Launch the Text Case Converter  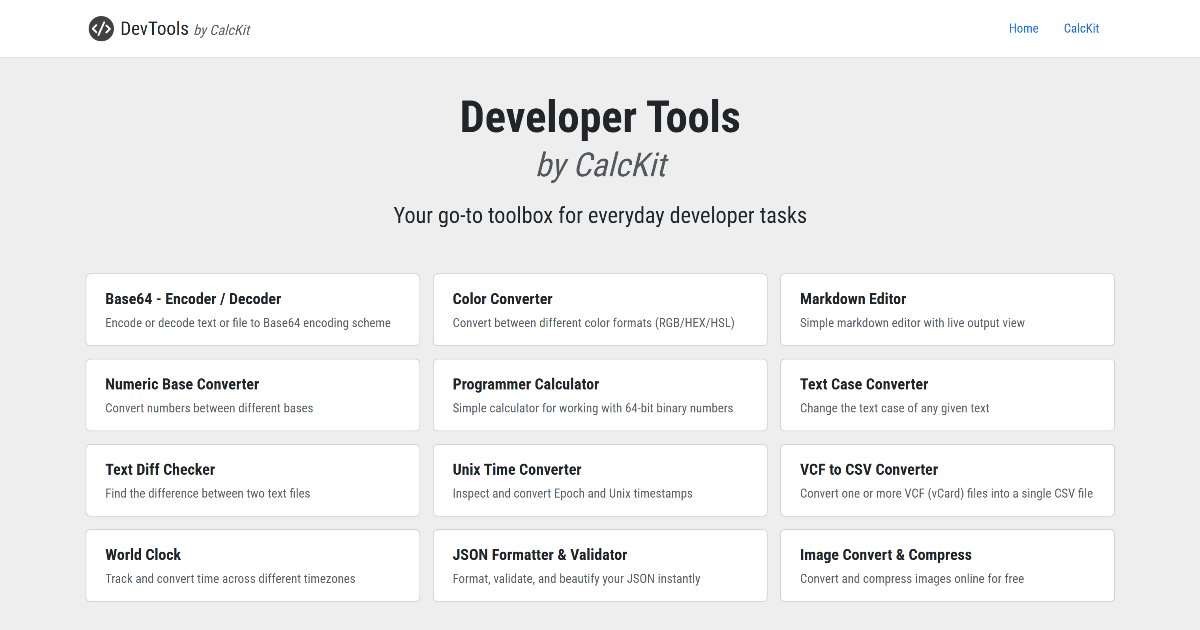point(947,394)
